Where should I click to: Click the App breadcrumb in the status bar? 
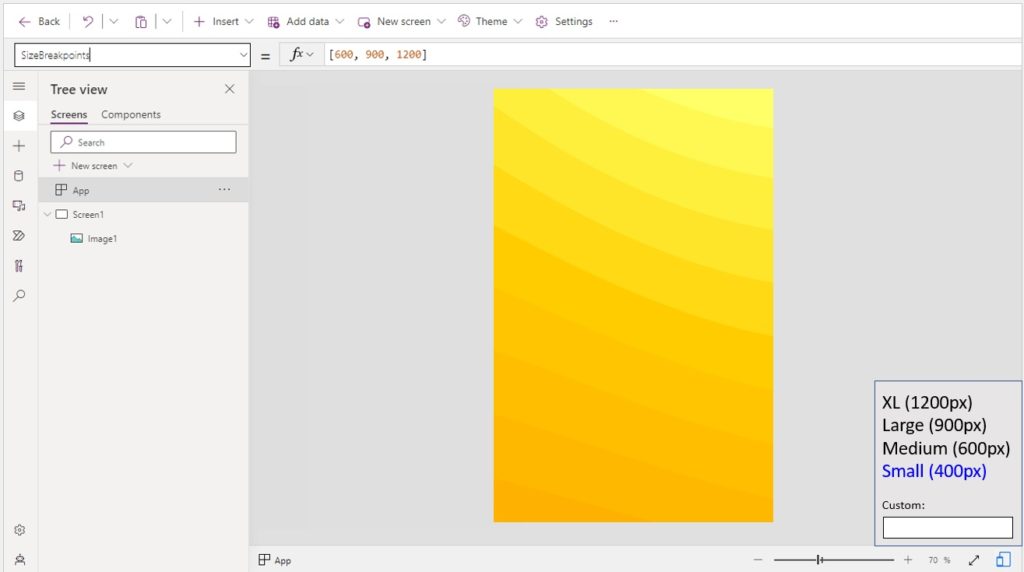point(274,560)
